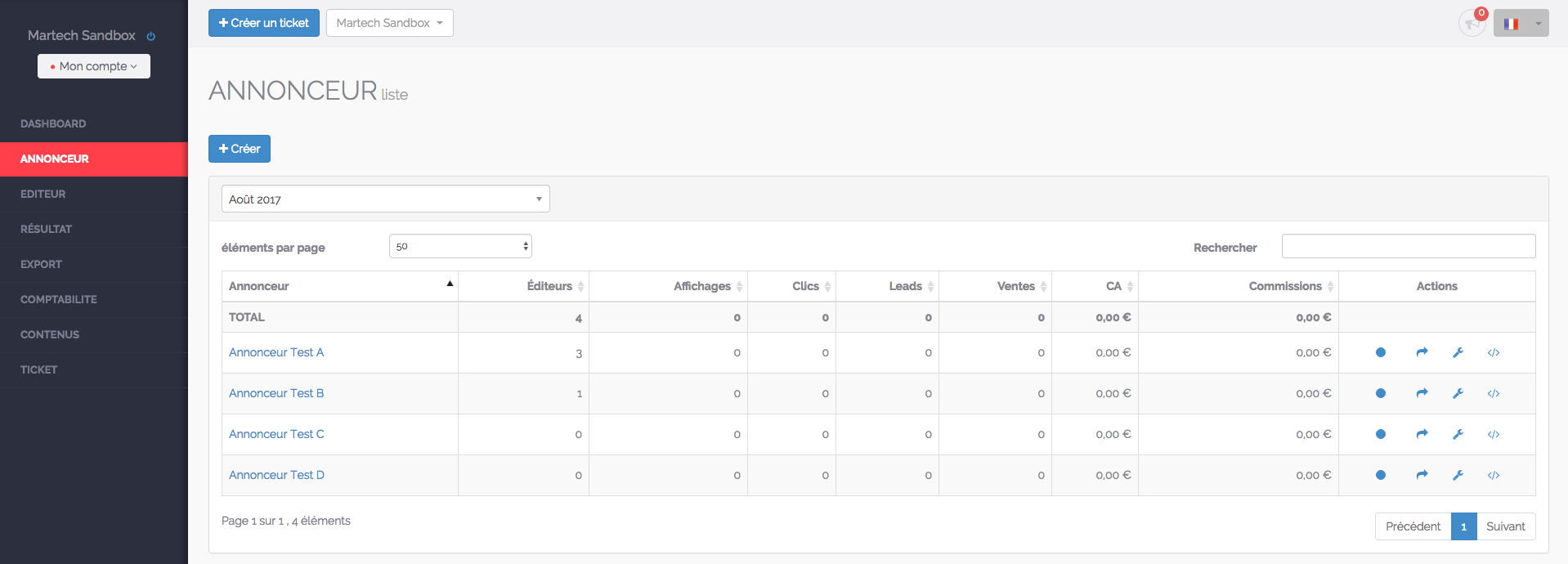Click the Actions column header
Image resolution: width=1568 pixels, height=564 pixels.
1437,286
